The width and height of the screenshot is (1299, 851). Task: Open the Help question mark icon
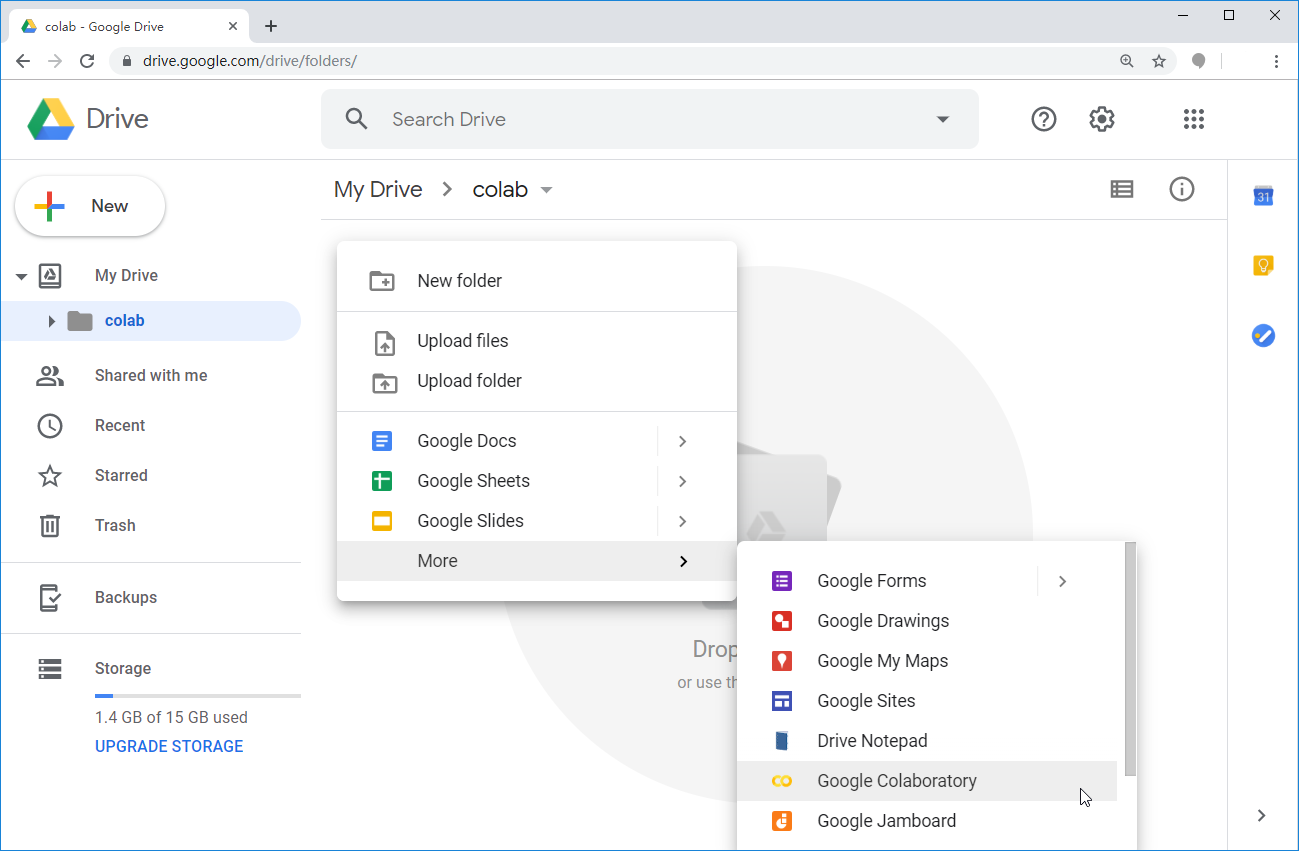1043,119
